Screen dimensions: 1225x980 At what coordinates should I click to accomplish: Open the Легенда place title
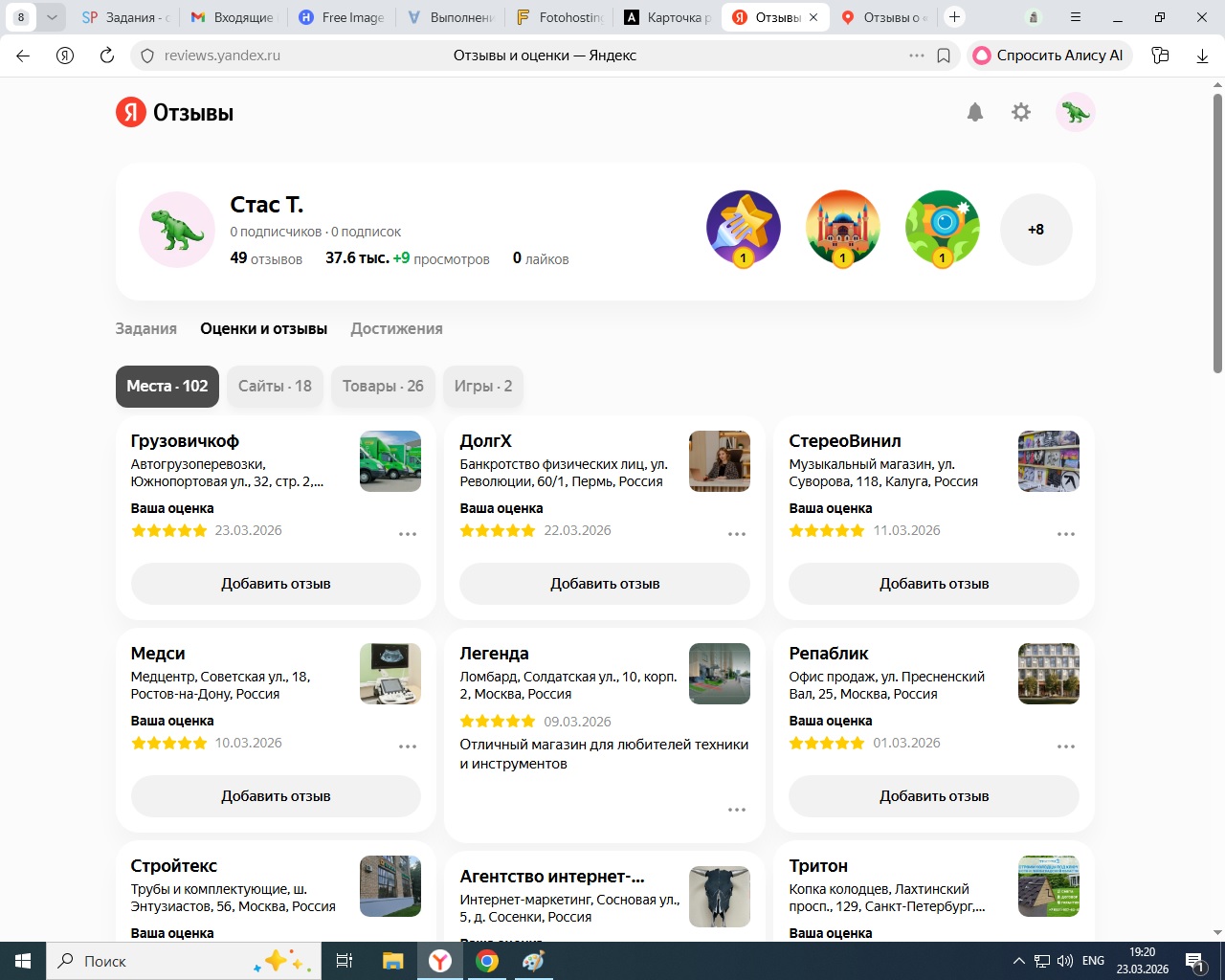(495, 654)
